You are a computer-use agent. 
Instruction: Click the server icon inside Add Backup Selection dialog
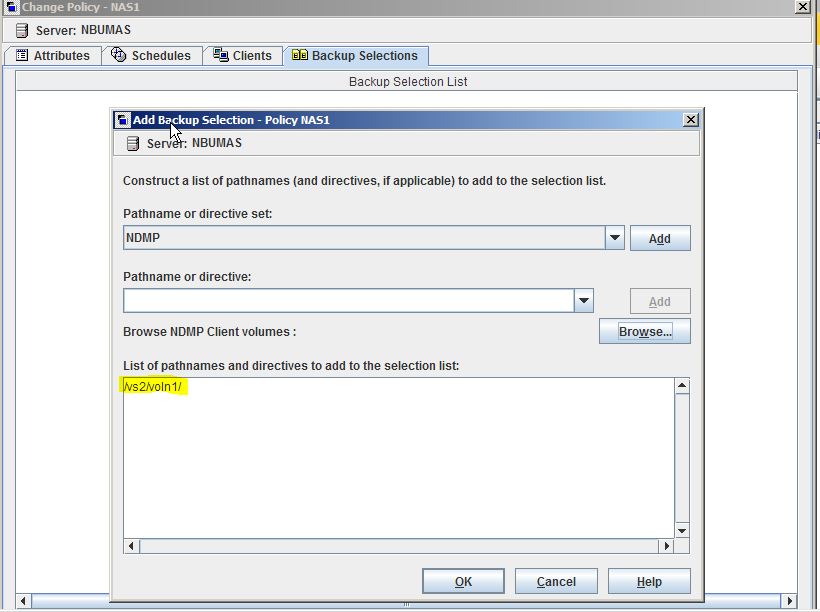coord(132,142)
